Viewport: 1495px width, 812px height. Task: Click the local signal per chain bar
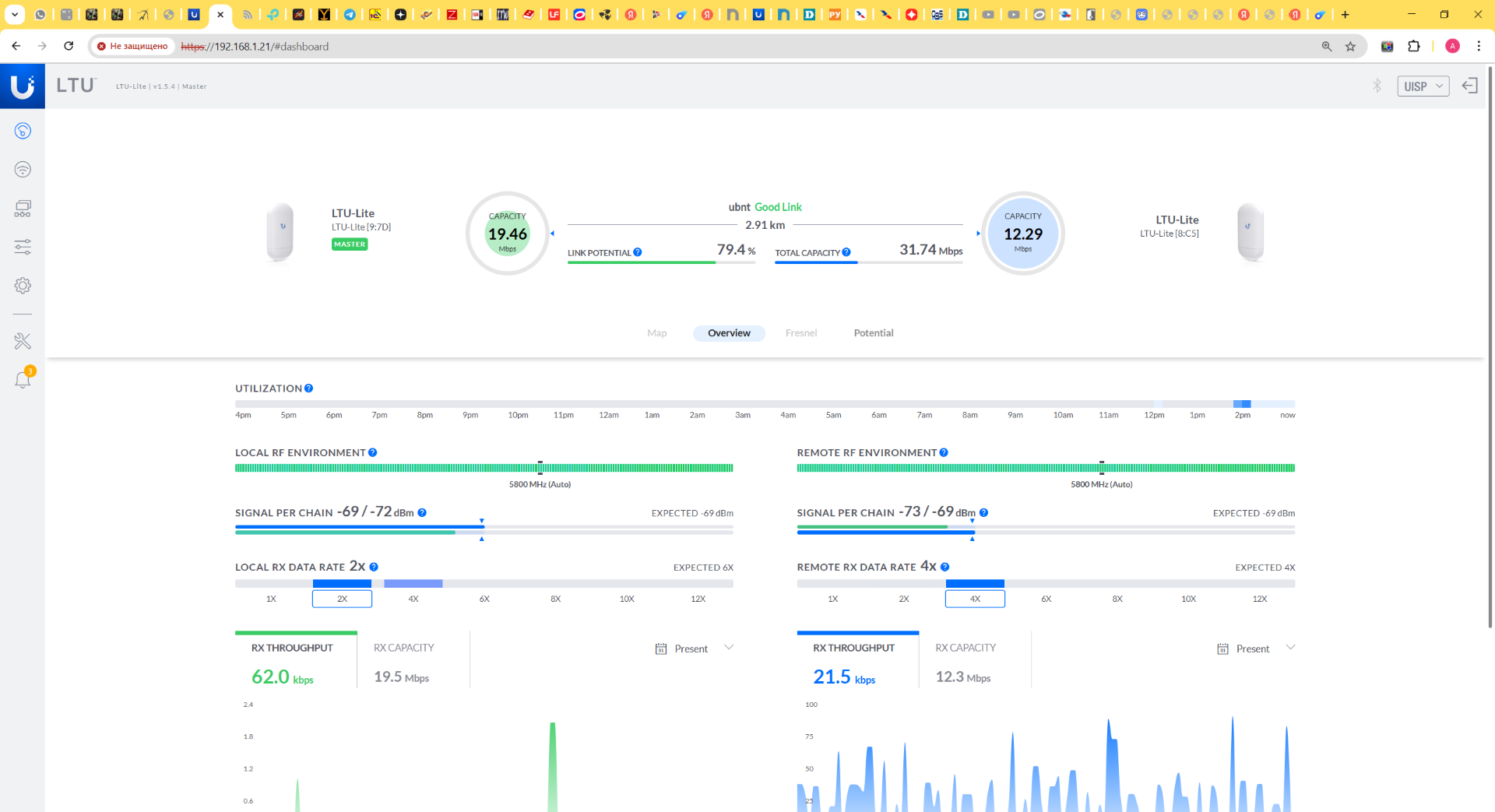[484, 530]
